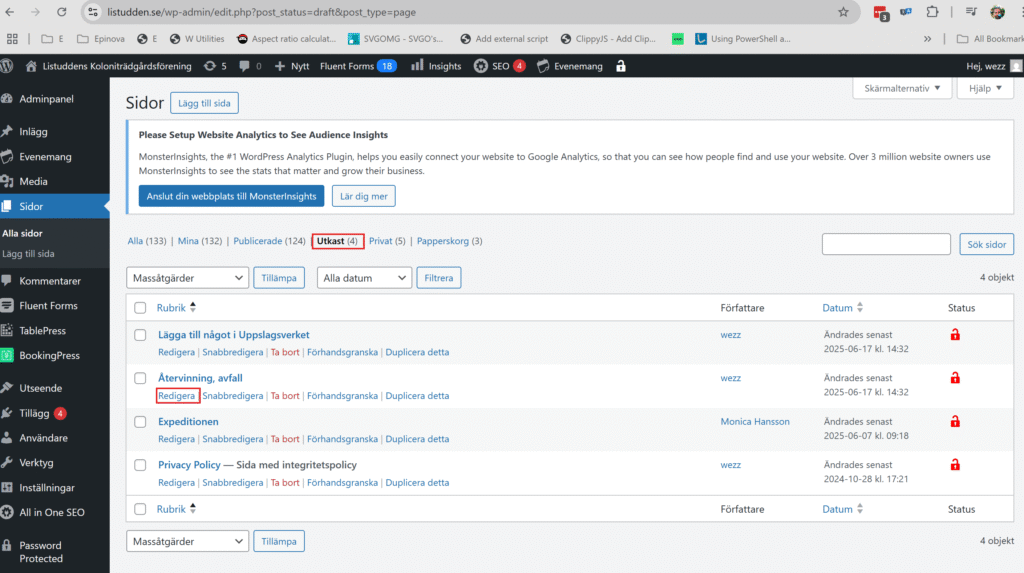
Task: Click the padlock icon in admin bar
Action: [620, 66]
